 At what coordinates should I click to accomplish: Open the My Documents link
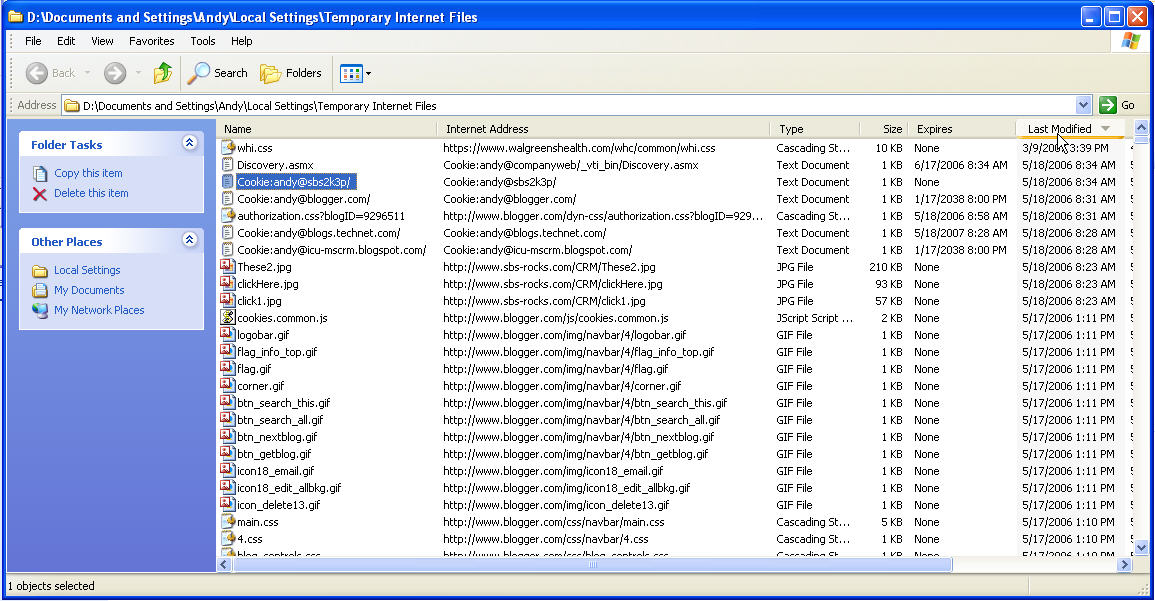point(89,290)
